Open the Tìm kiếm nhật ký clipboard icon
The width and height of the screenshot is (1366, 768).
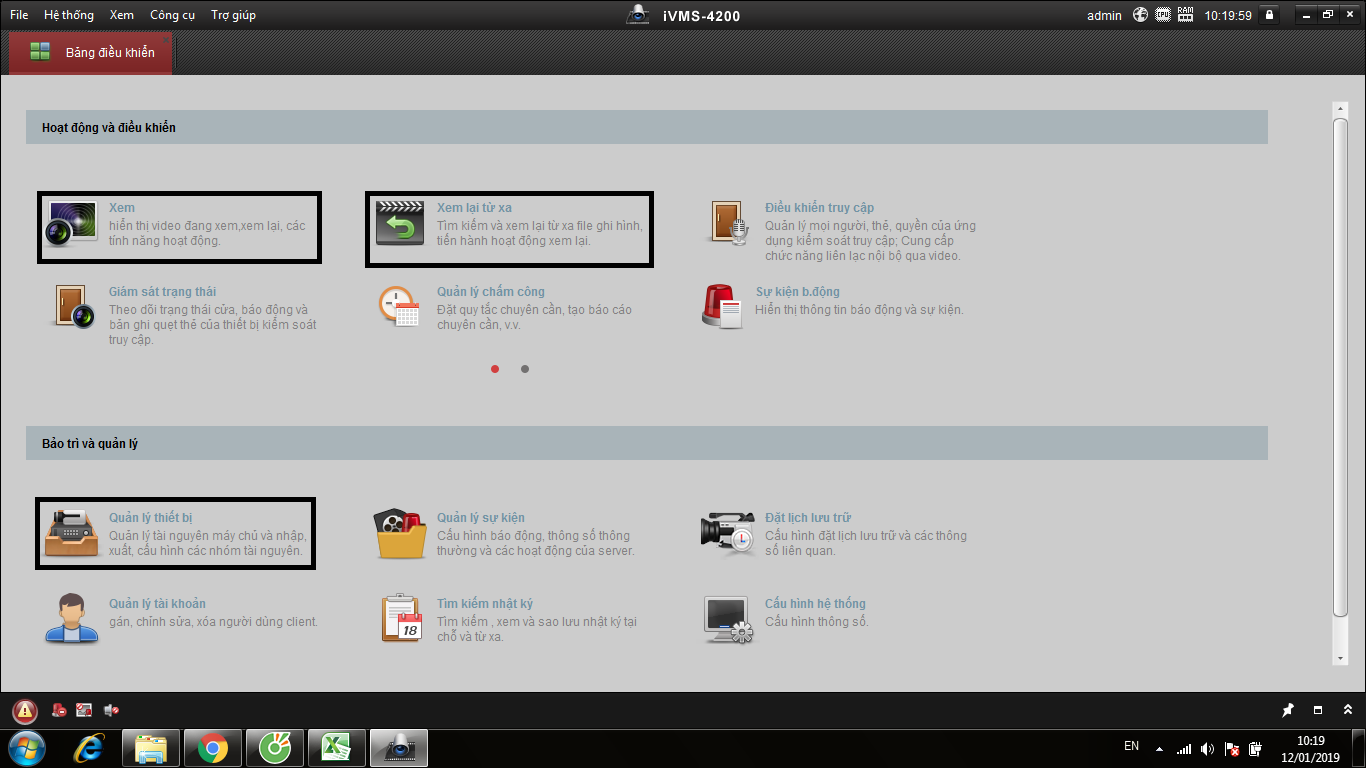402,618
